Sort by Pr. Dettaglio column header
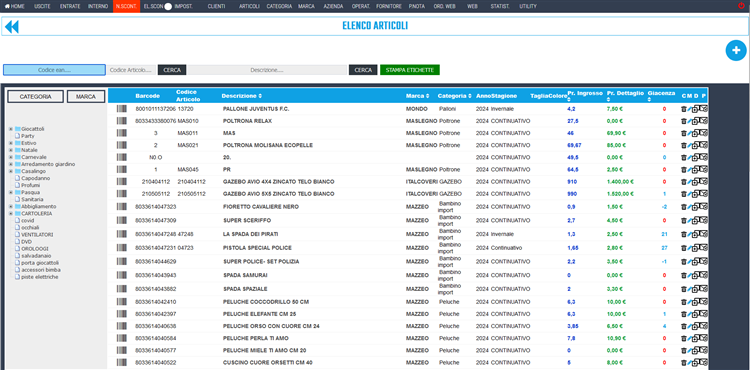750x370 pixels. tap(626, 96)
